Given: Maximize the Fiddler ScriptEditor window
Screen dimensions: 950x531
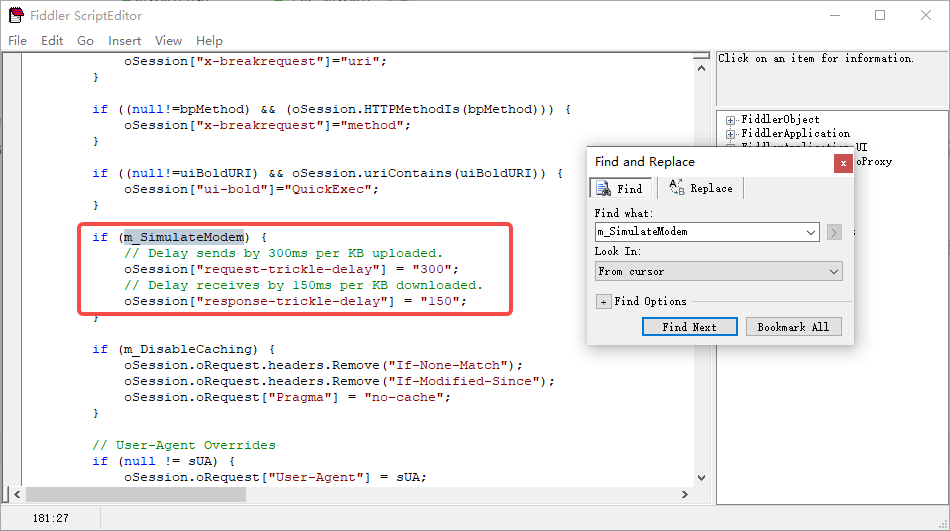Looking at the screenshot, I should [x=880, y=15].
